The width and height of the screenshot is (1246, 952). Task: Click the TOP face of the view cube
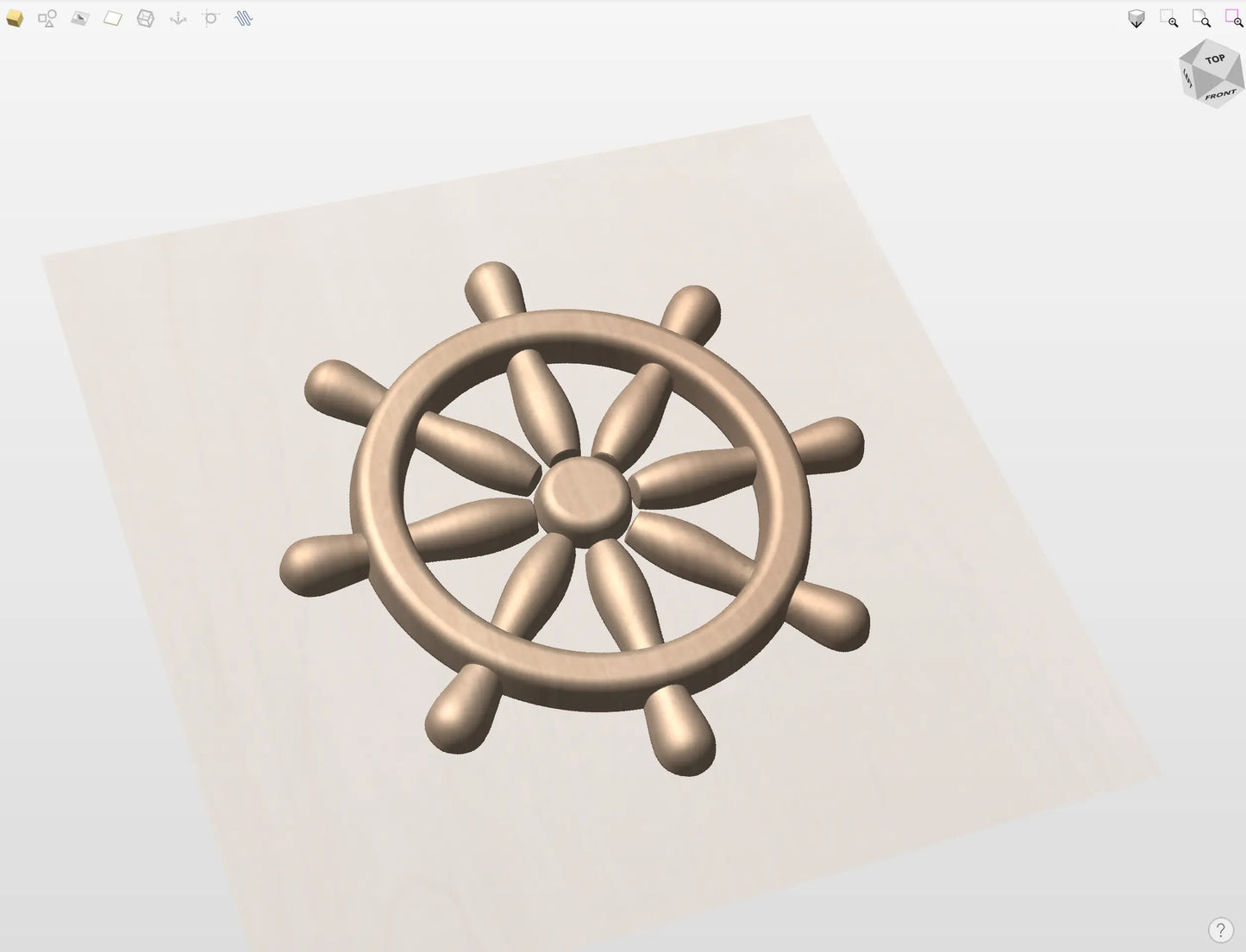coord(1216,60)
